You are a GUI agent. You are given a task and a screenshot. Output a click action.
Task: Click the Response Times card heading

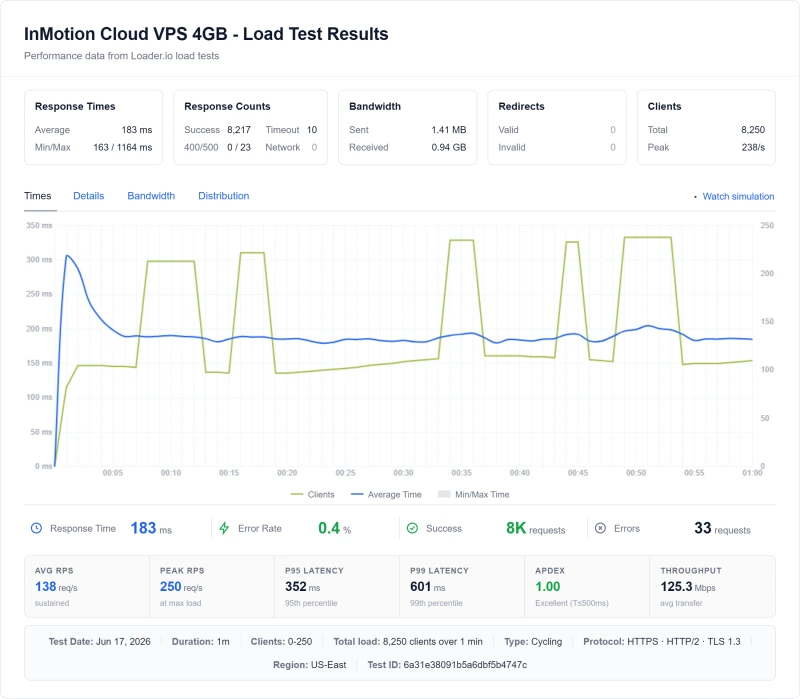click(x=75, y=106)
